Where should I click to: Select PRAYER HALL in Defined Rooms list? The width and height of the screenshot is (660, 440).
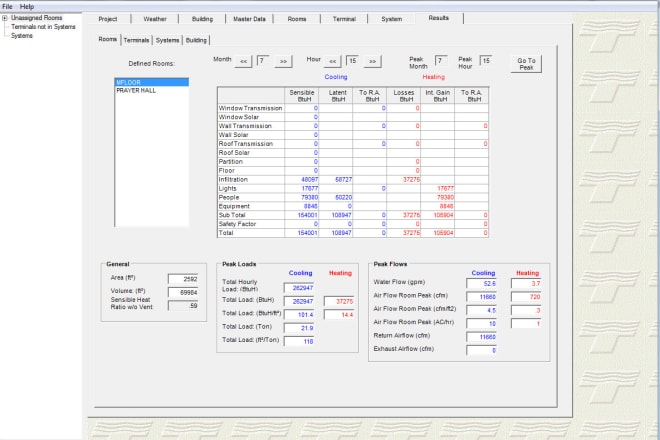click(135, 90)
